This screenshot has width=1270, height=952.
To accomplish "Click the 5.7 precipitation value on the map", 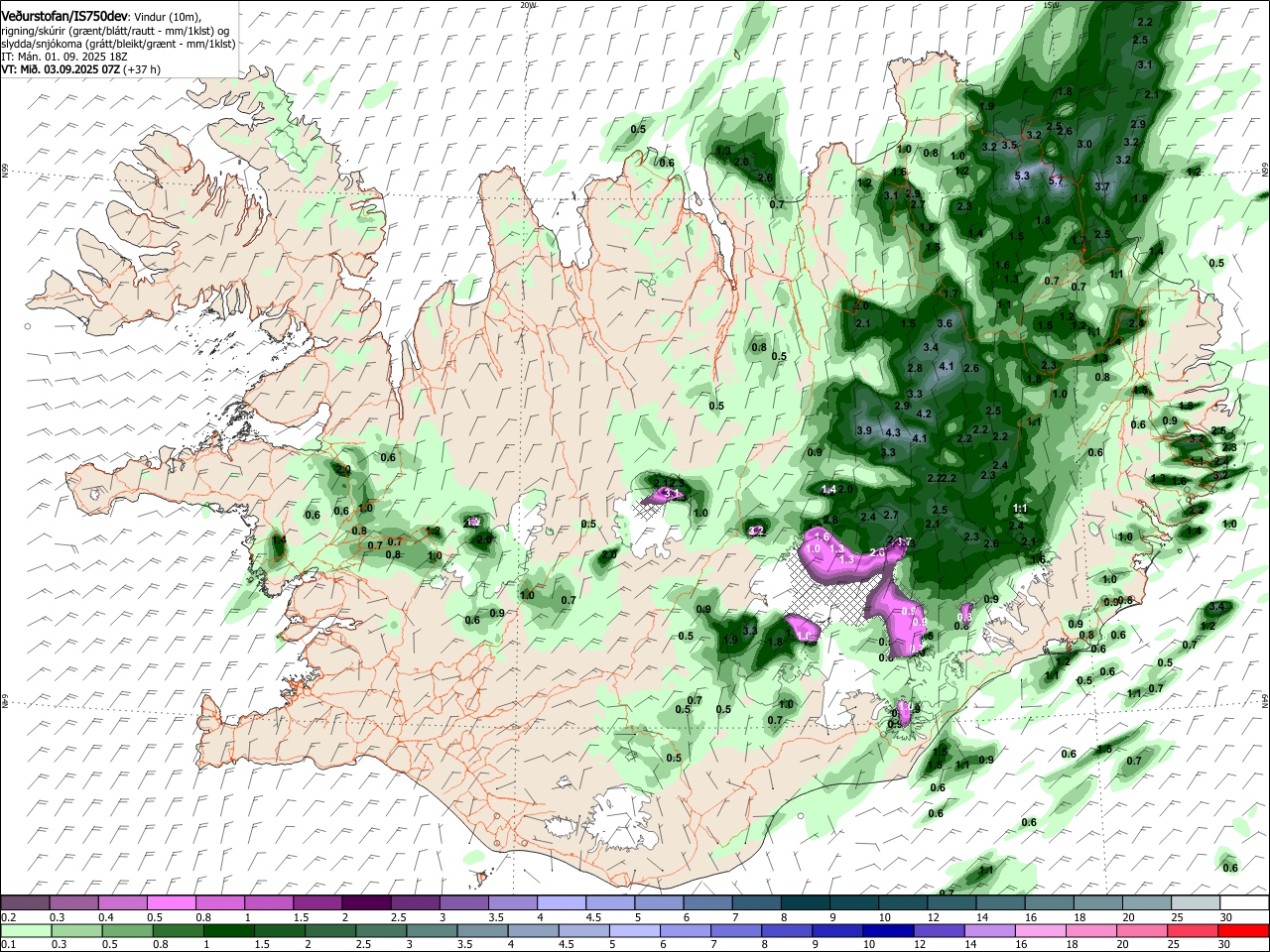I will tap(1056, 180).
